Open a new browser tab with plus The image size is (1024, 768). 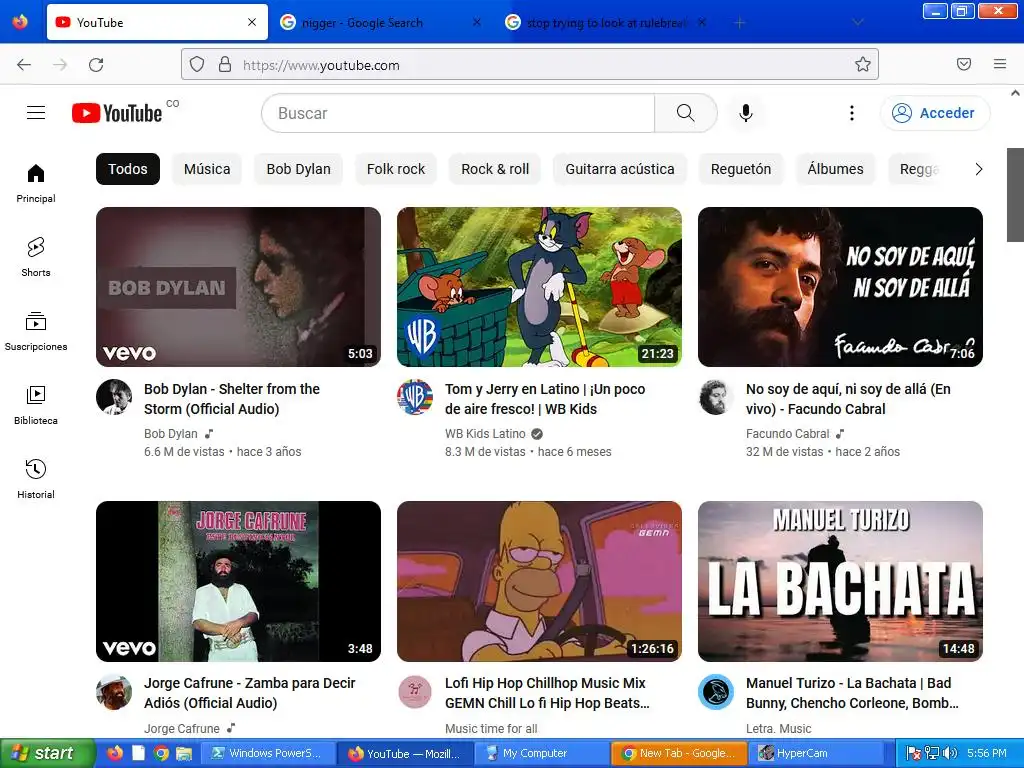[x=739, y=23]
